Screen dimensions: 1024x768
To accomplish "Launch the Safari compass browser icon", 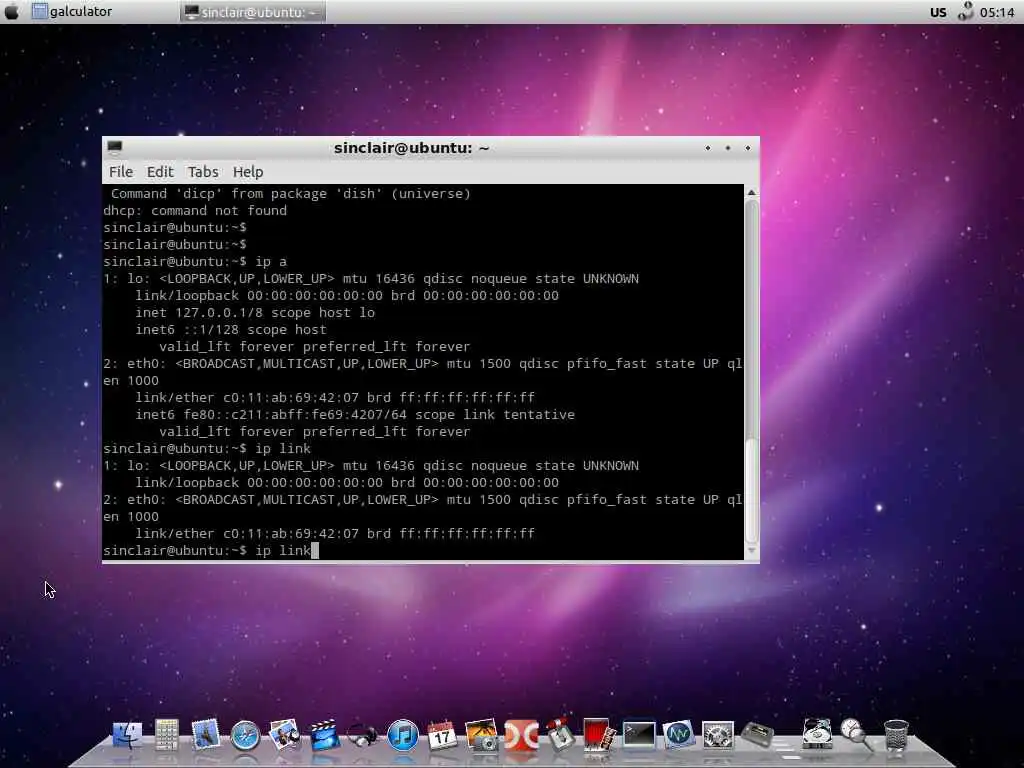I will click(x=246, y=736).
